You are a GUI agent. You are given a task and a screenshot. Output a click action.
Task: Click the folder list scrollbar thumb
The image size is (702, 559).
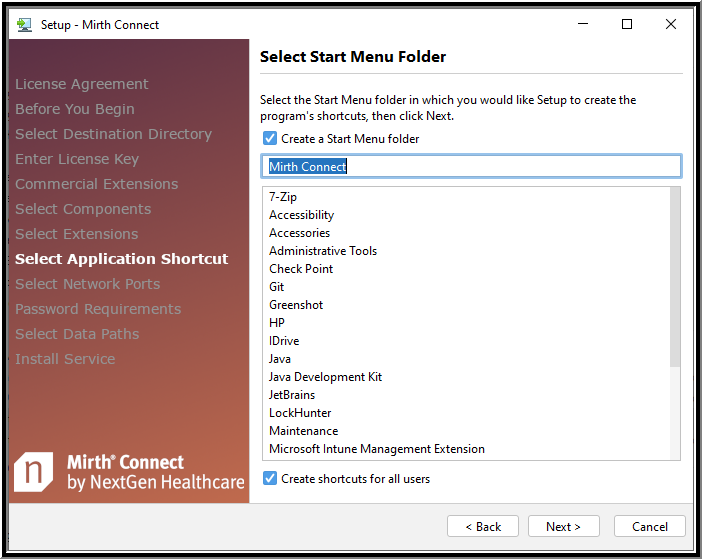[675, 277]
